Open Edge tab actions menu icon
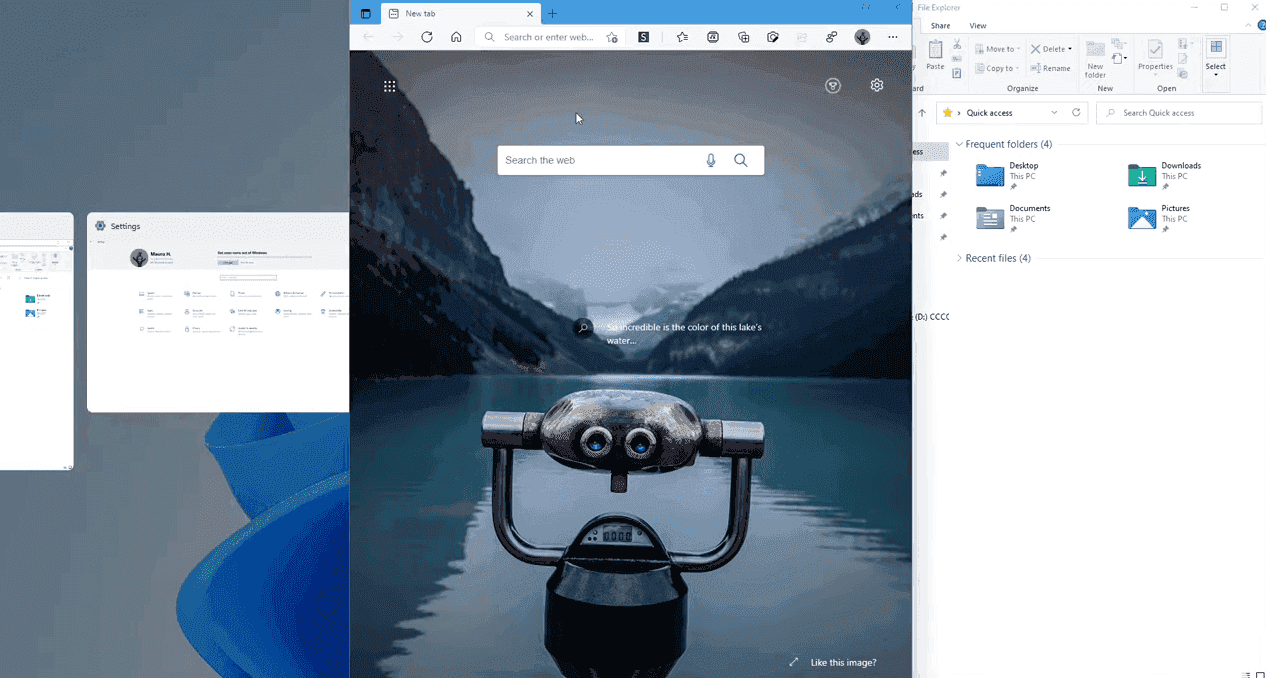This screenshot has height=678, width=1266. pyautogui.click(x=366, y=14)
